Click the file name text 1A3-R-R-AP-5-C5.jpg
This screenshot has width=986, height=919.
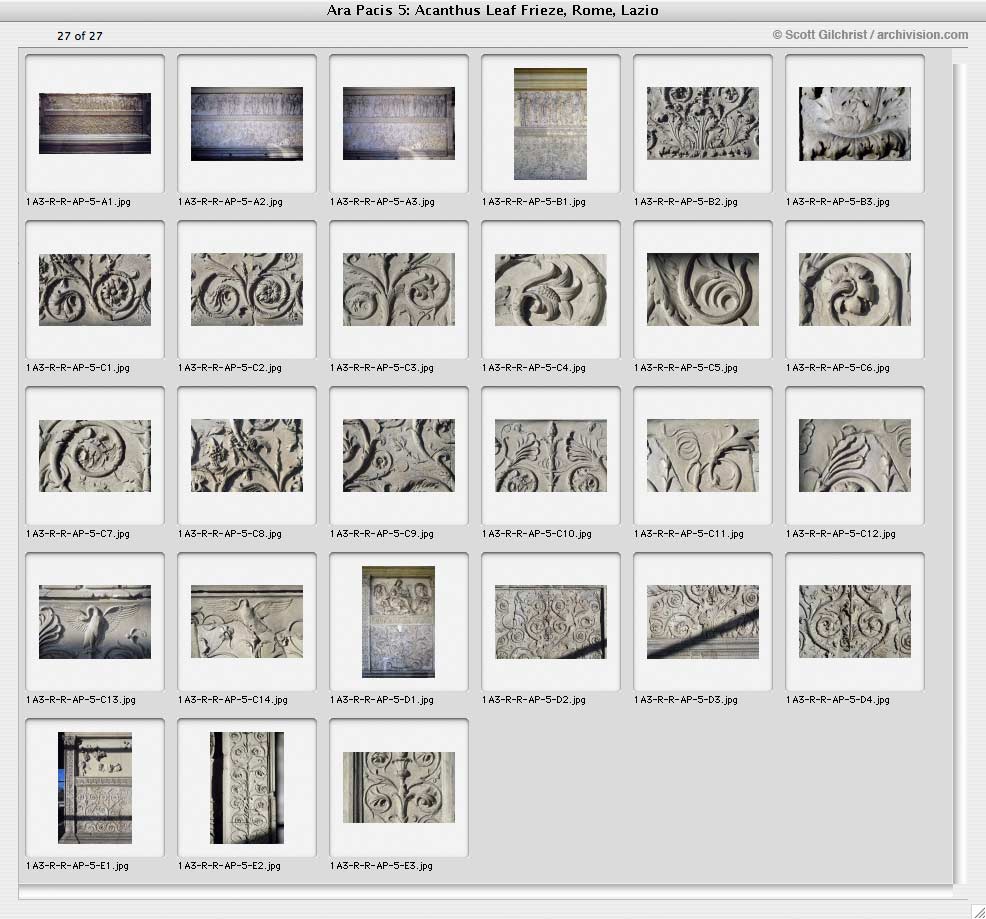(x=686, y=368)
